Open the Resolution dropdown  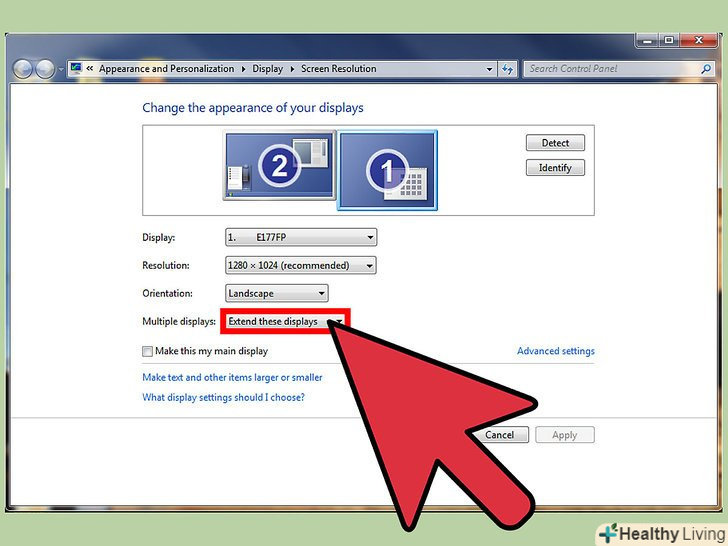[x=301, y=266]
